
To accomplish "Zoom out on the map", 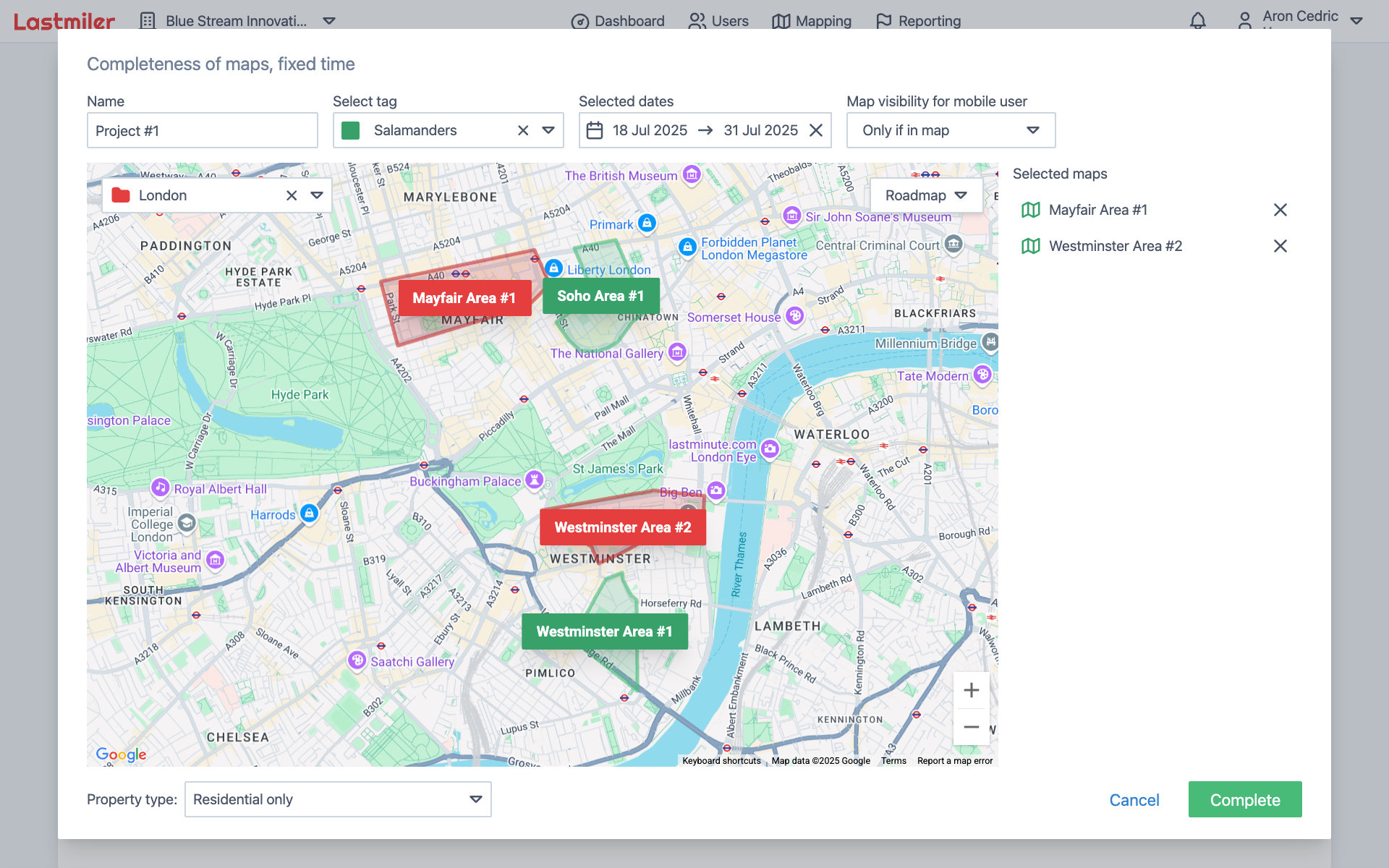I will coord(972,727).
